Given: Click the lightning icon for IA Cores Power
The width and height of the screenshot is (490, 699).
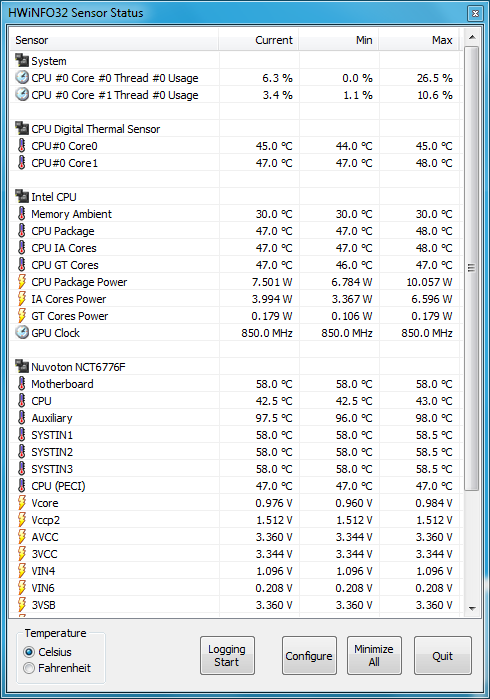Looking at the screenshot, I should coord(21,299).
